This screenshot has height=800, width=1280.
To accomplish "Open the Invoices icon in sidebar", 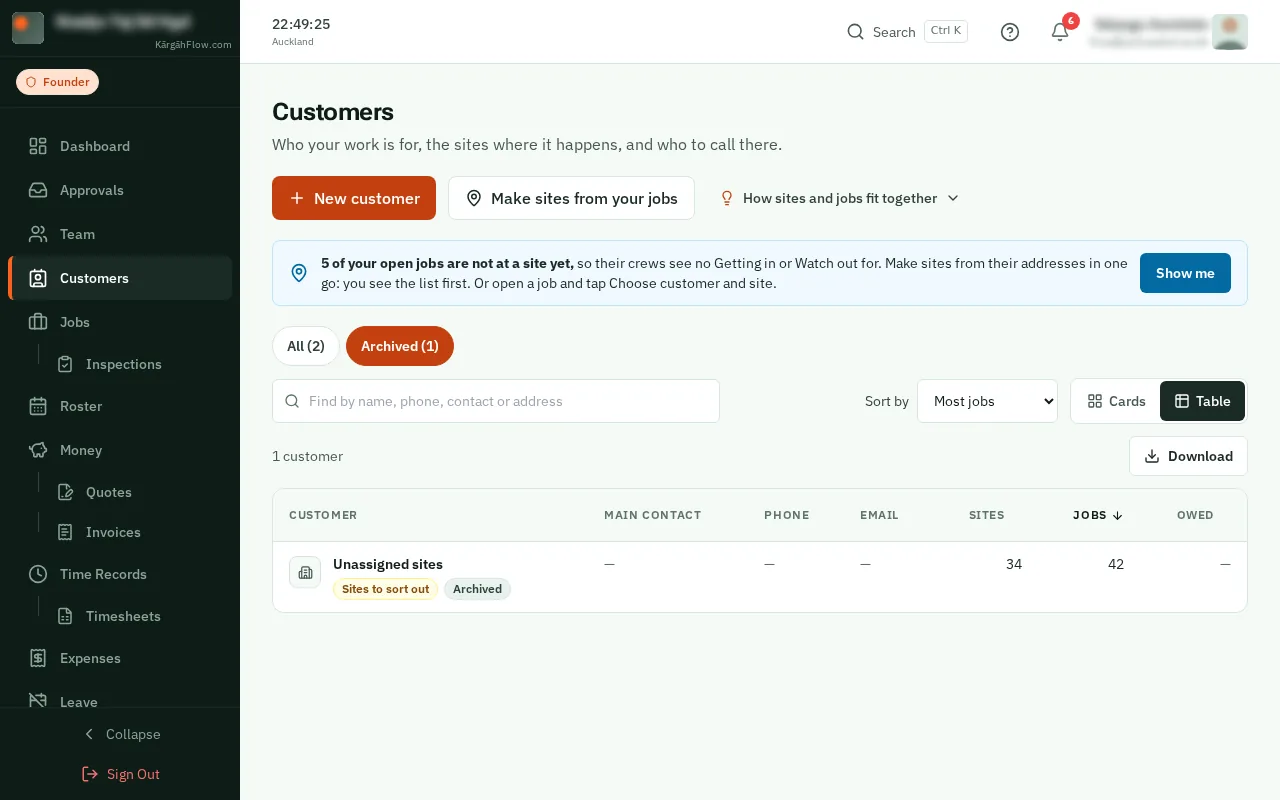I will point(65,532).
